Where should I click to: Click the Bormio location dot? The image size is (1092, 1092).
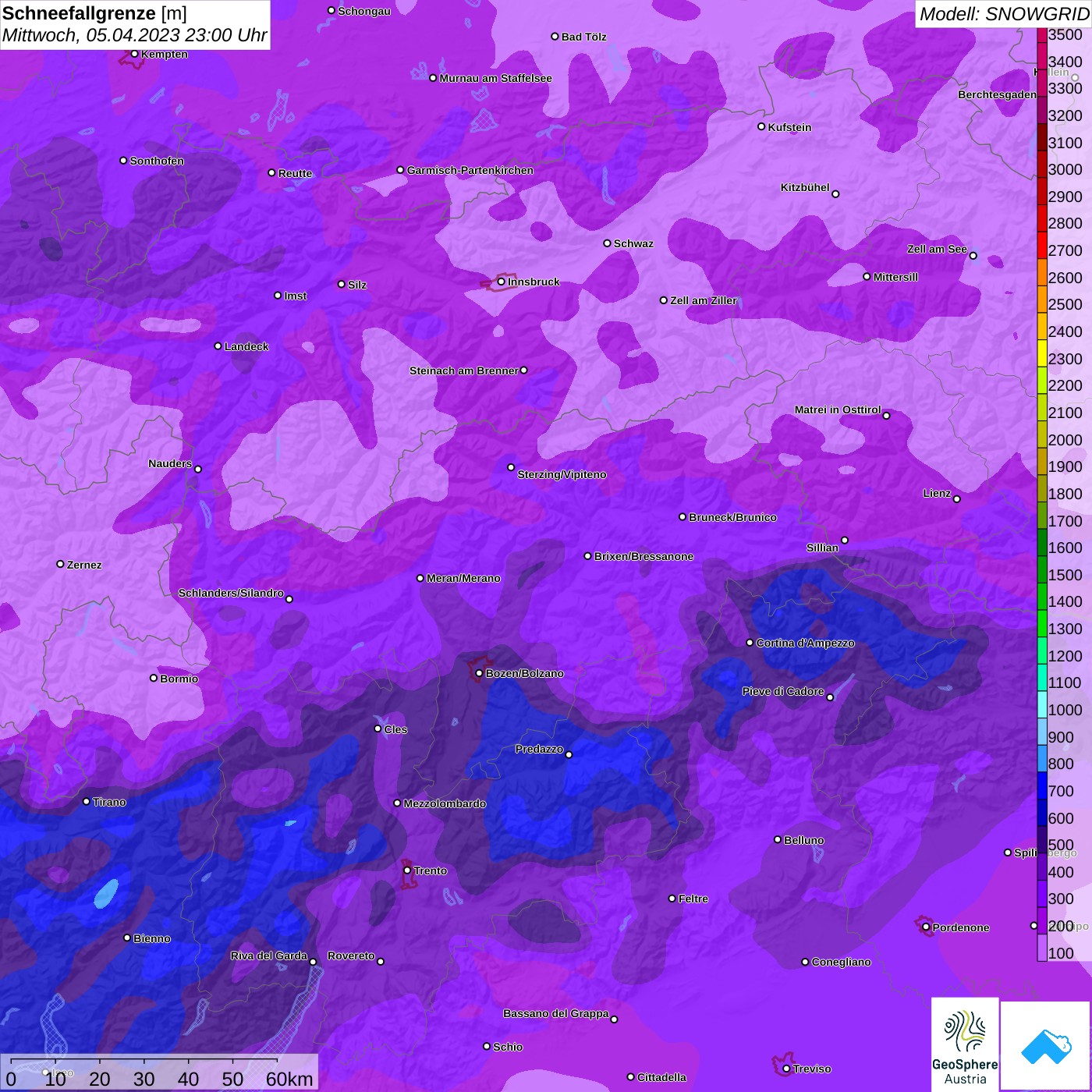point(154,678)
